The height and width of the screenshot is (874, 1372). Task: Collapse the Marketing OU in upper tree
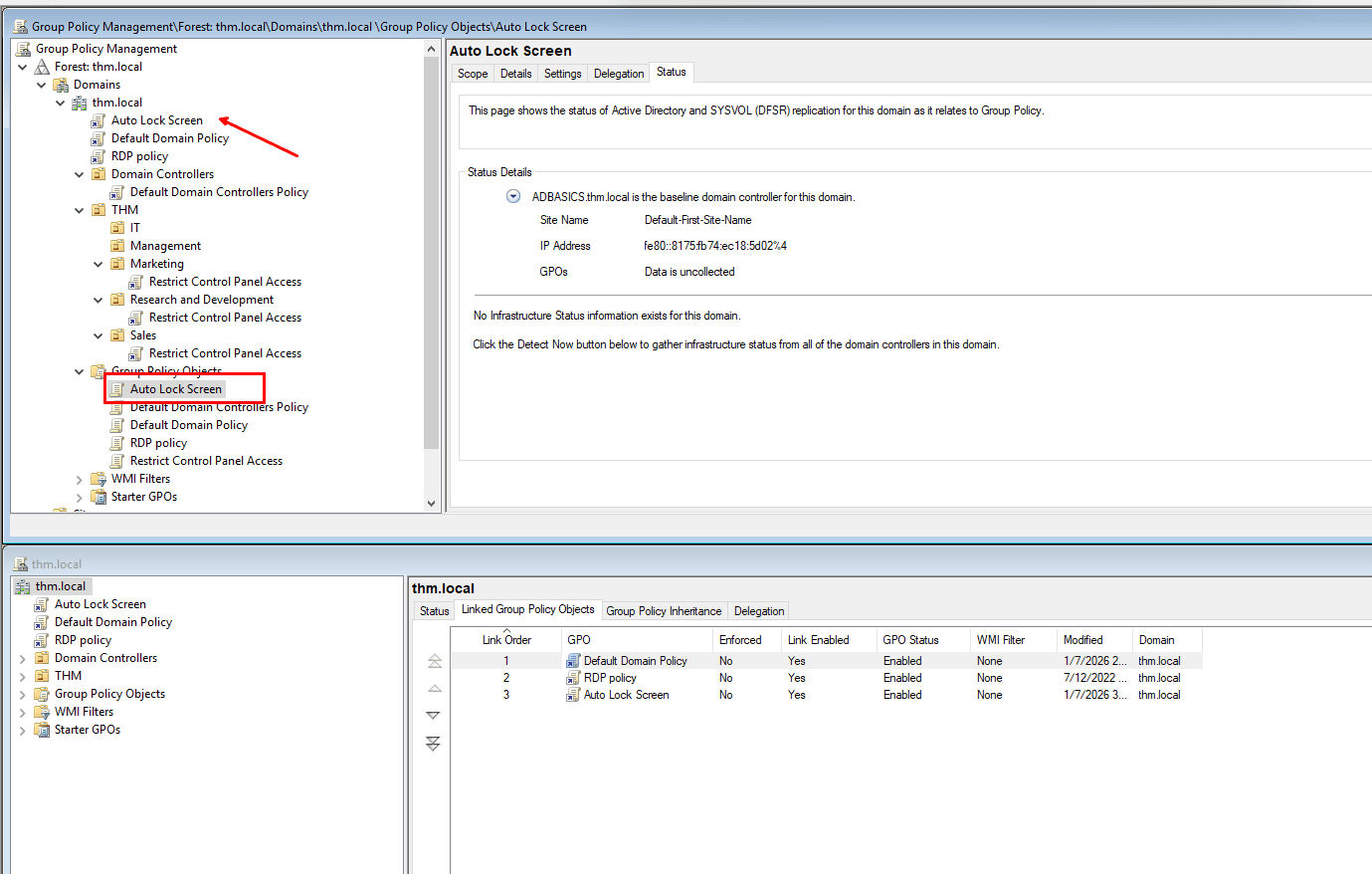point(98,264)
